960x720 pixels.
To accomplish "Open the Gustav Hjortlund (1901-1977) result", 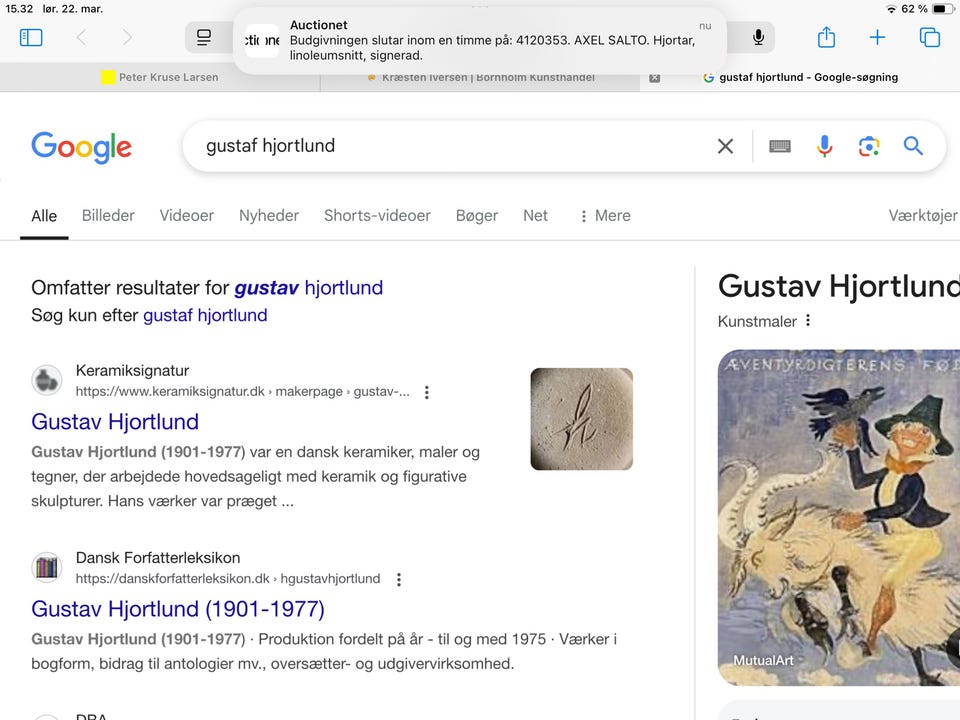I will click(x=178, y=609).
